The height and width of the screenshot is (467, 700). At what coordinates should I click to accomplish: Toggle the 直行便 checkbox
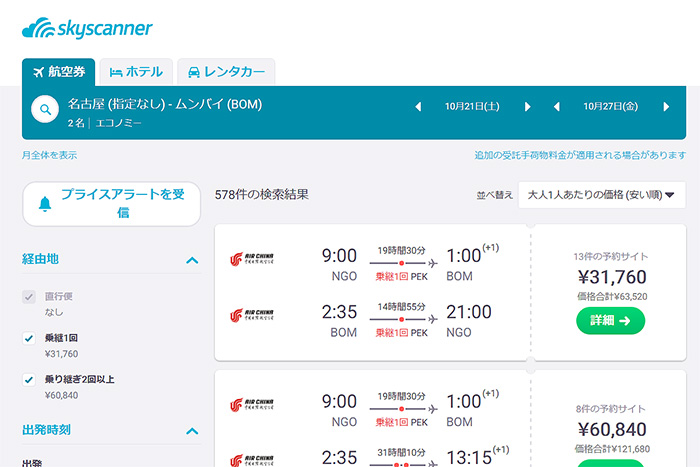[x=29, y=297]
